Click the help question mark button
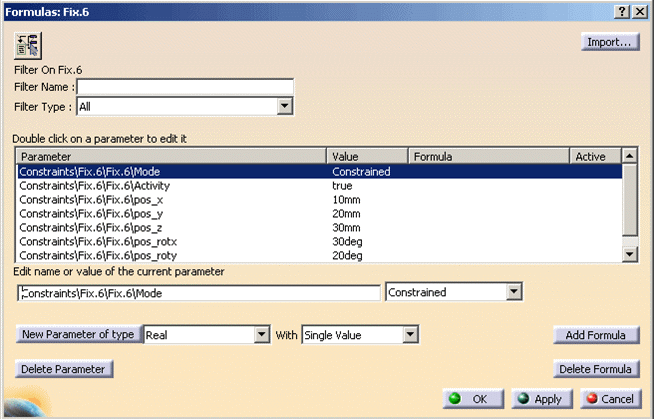 point(622,10)
